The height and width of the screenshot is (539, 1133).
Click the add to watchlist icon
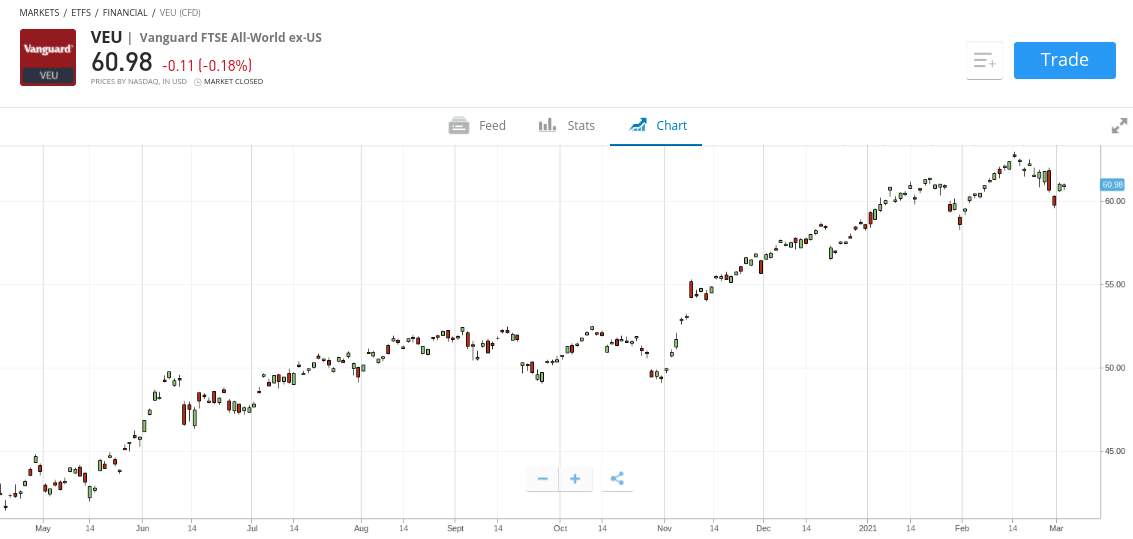point(984,61)
